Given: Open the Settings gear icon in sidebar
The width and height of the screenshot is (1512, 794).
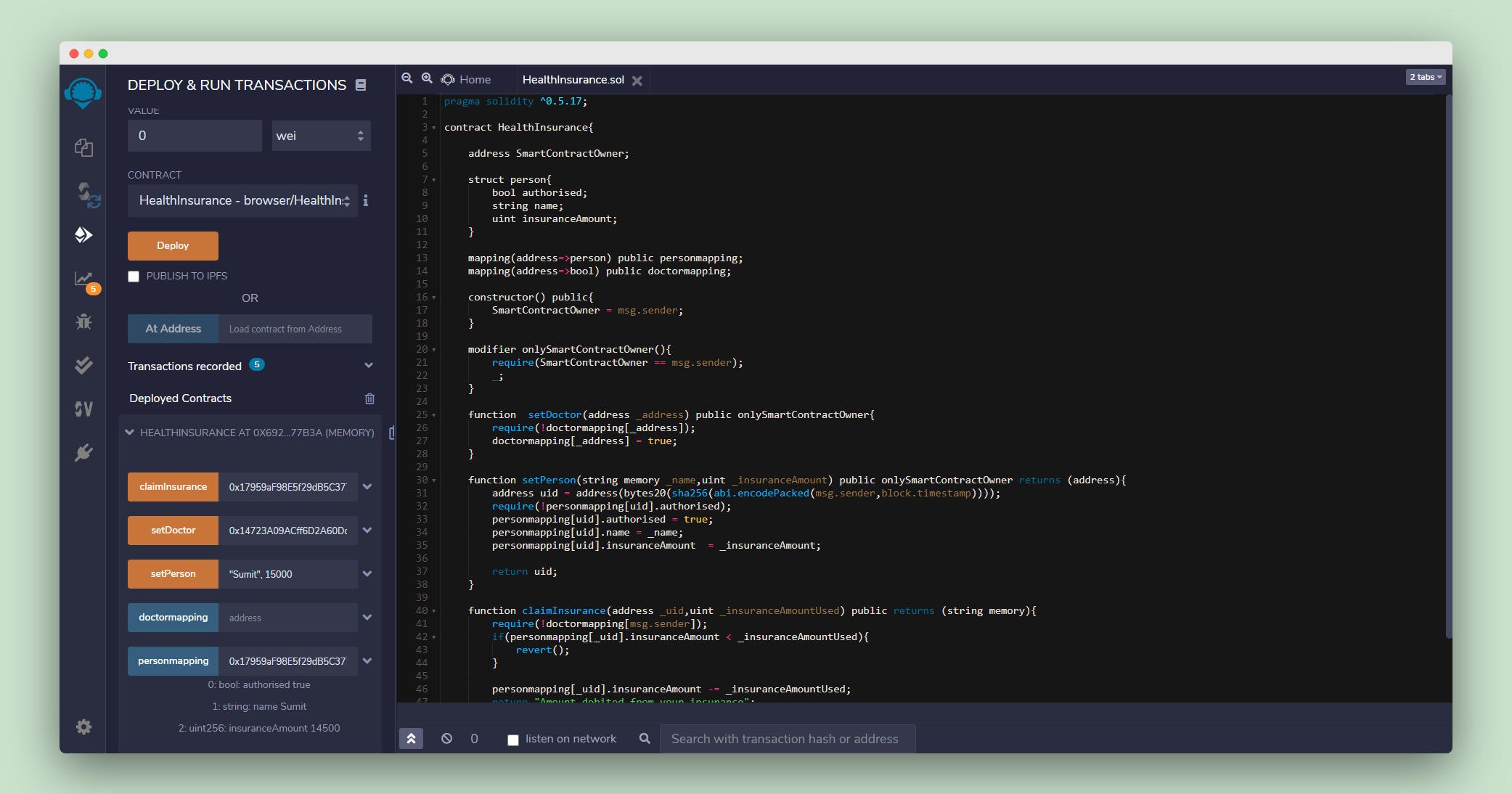Looking at the screenshot, I should pos(83,727).
